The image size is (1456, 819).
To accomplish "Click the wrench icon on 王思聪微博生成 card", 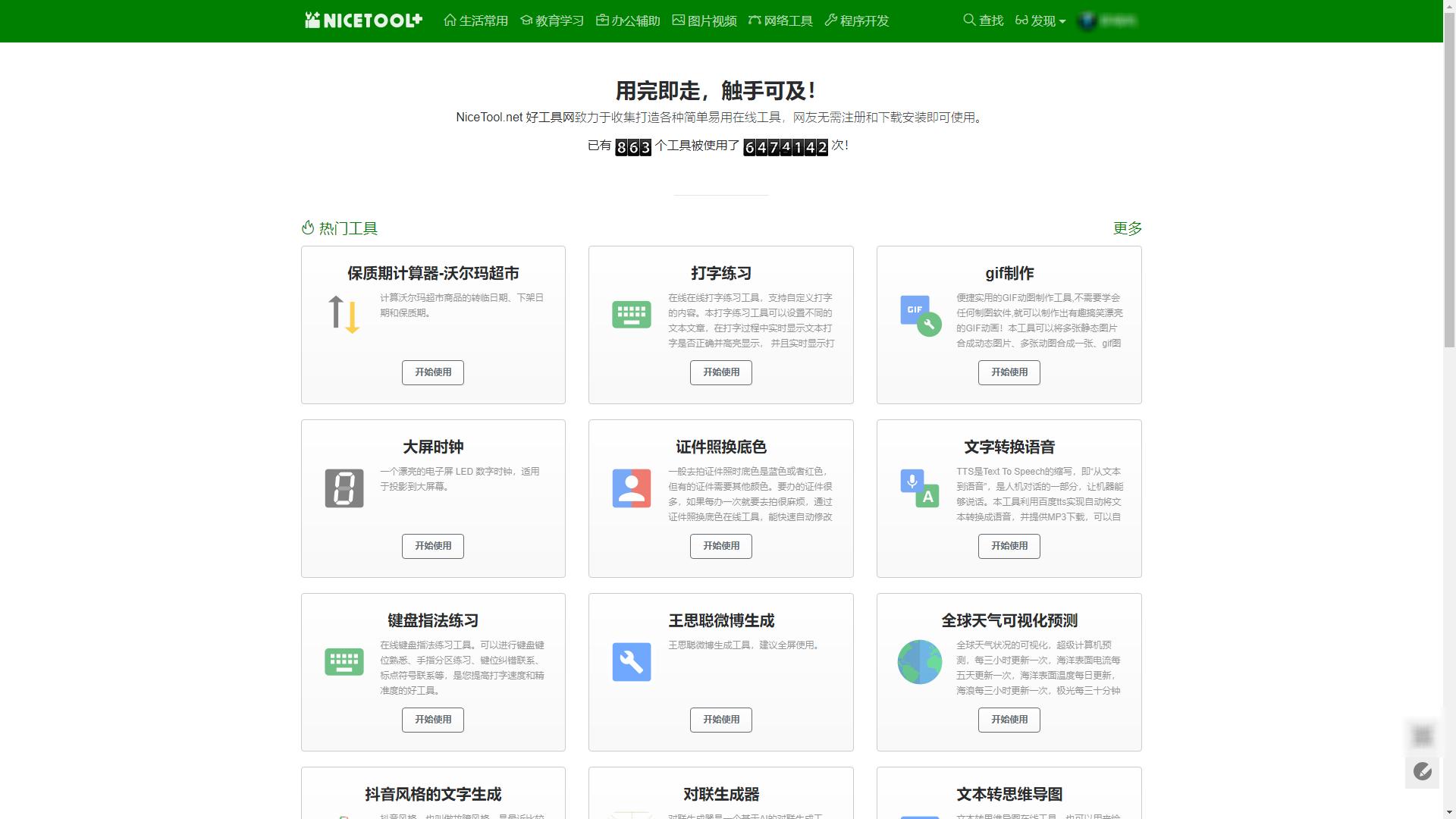I will (x=632, y=661).
